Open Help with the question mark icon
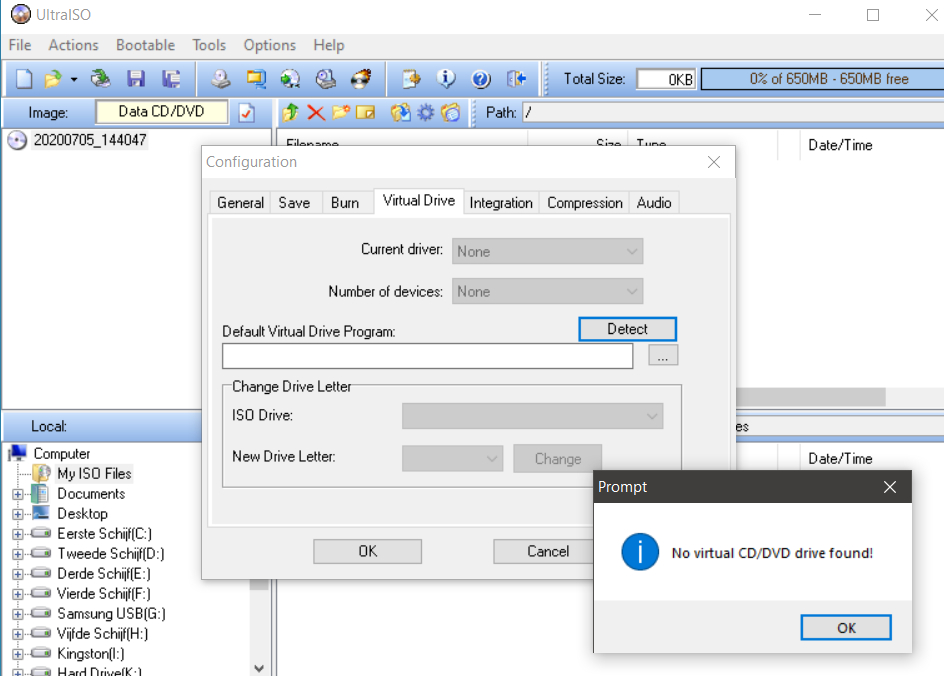This screenshot has height=676, width=944. [x=481, y=79]
